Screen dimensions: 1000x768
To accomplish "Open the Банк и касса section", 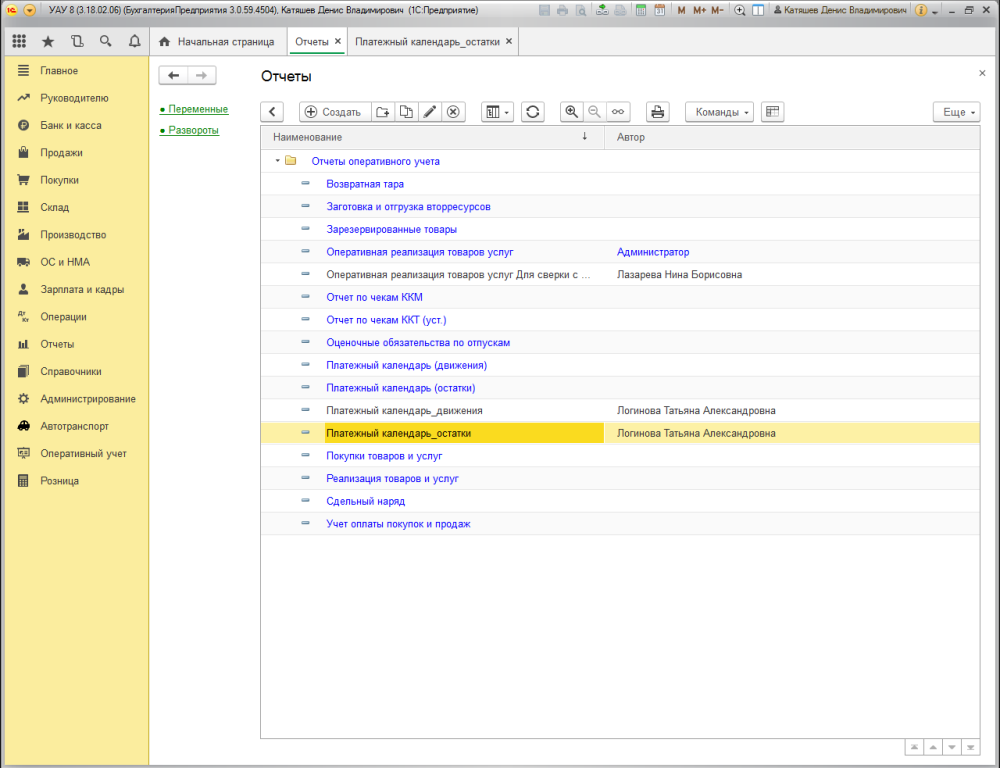I will point(75,126).
